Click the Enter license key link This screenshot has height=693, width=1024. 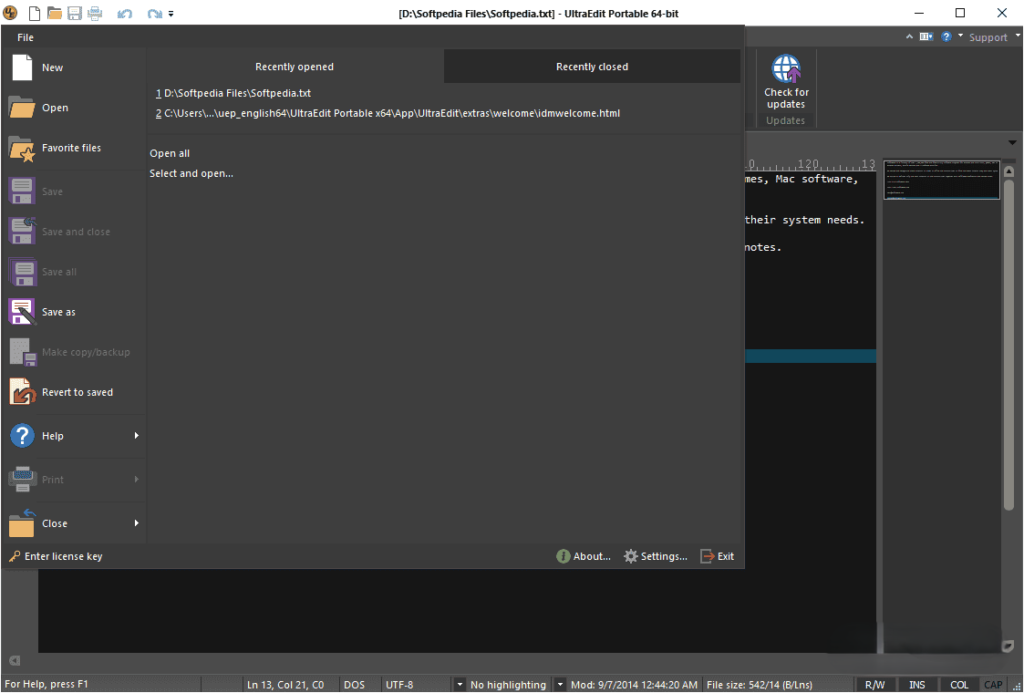[x=63, y=556]
